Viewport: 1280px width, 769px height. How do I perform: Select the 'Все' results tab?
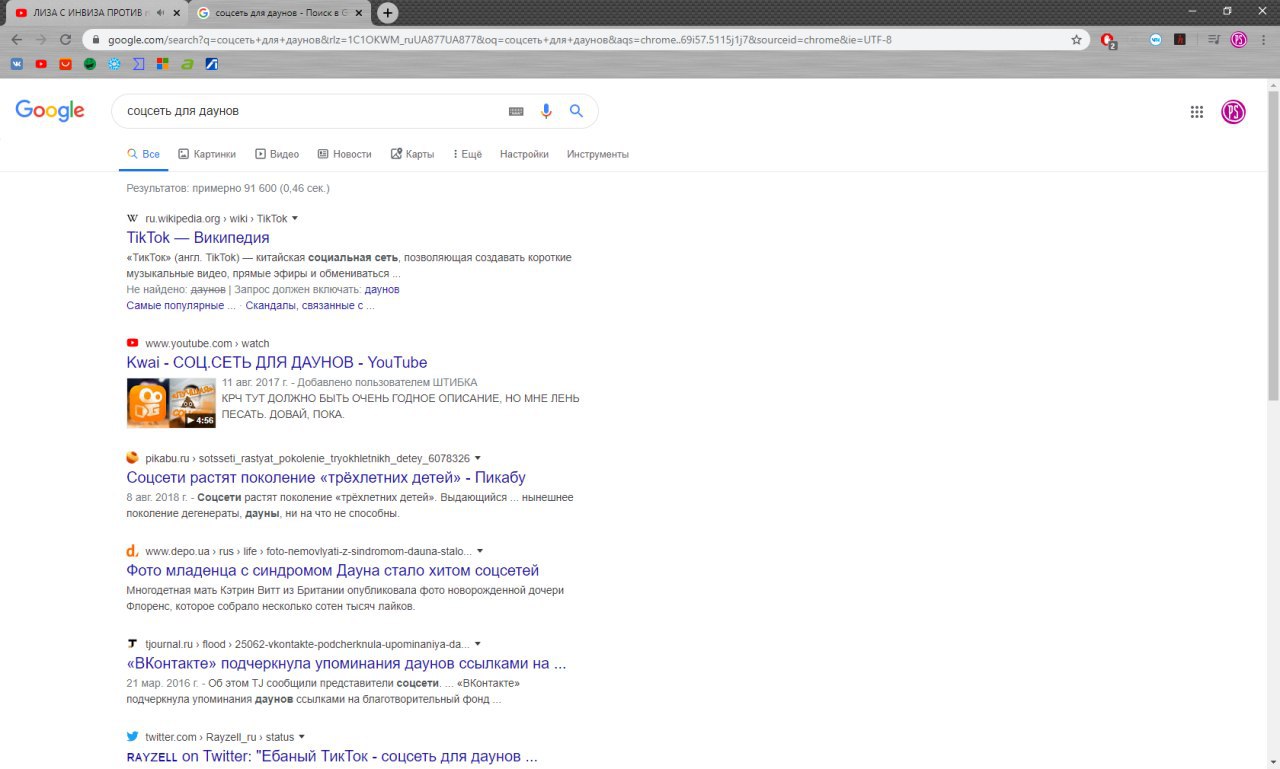143,154
